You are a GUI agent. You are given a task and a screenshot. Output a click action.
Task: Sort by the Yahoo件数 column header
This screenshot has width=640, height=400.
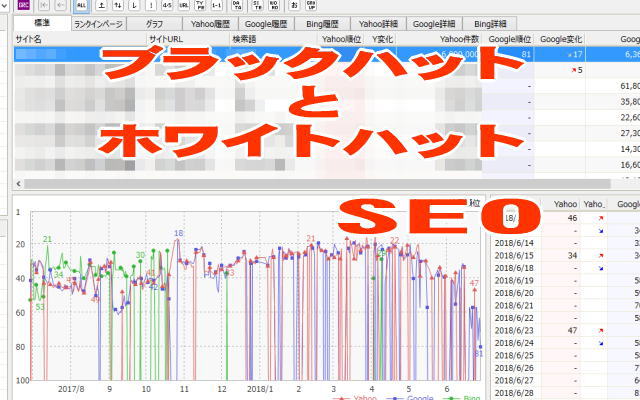pos(439,39)
